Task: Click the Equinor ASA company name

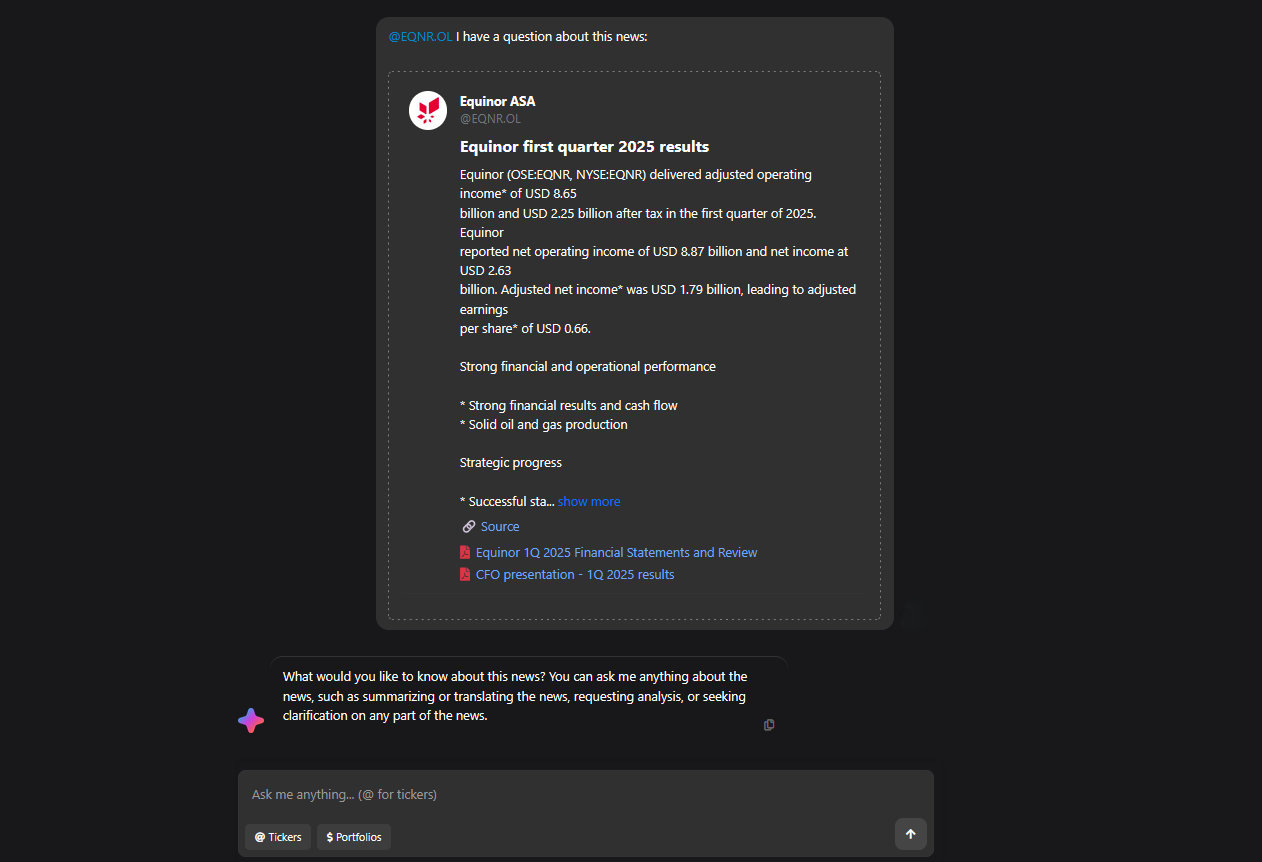Action: [497, 101]
